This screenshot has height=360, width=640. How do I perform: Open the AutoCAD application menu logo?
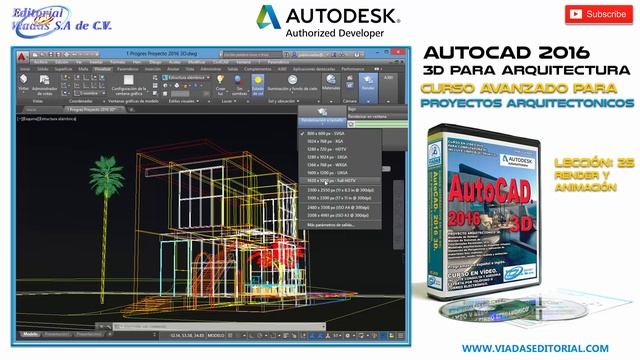pyautogui.click(x=22, y=56)
